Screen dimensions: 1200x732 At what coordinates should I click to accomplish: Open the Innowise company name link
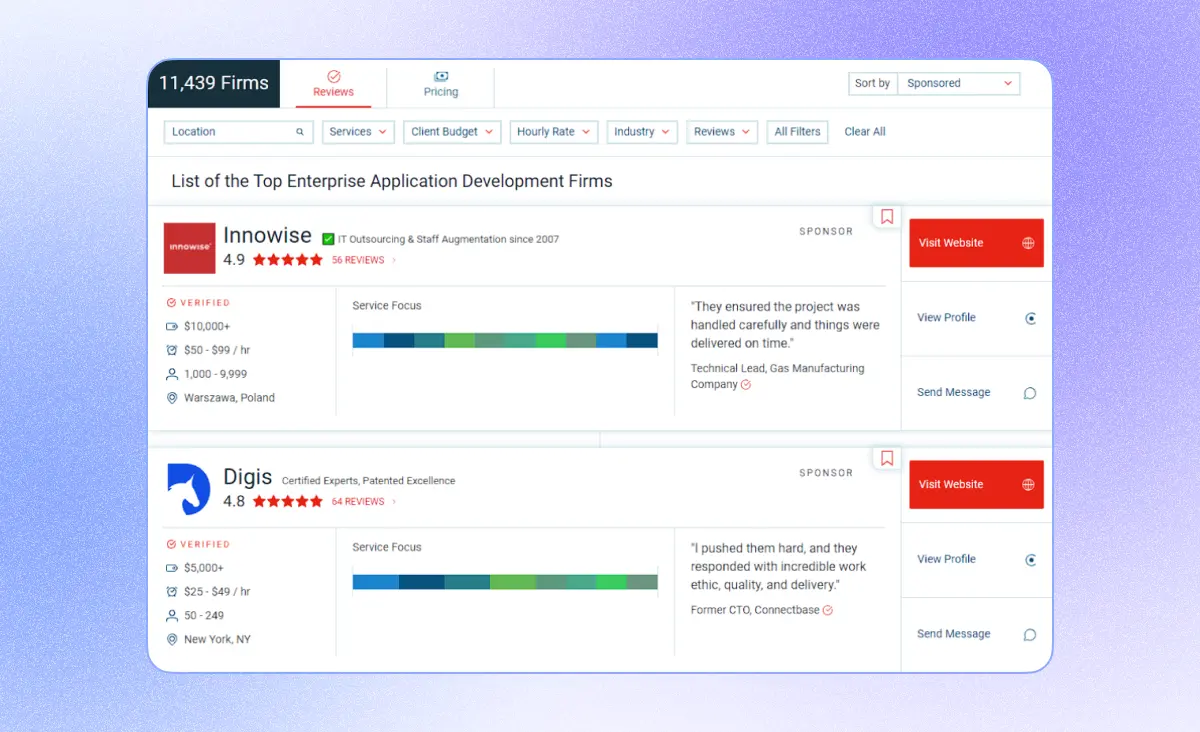pyautogui.click(x=268, y=235)
